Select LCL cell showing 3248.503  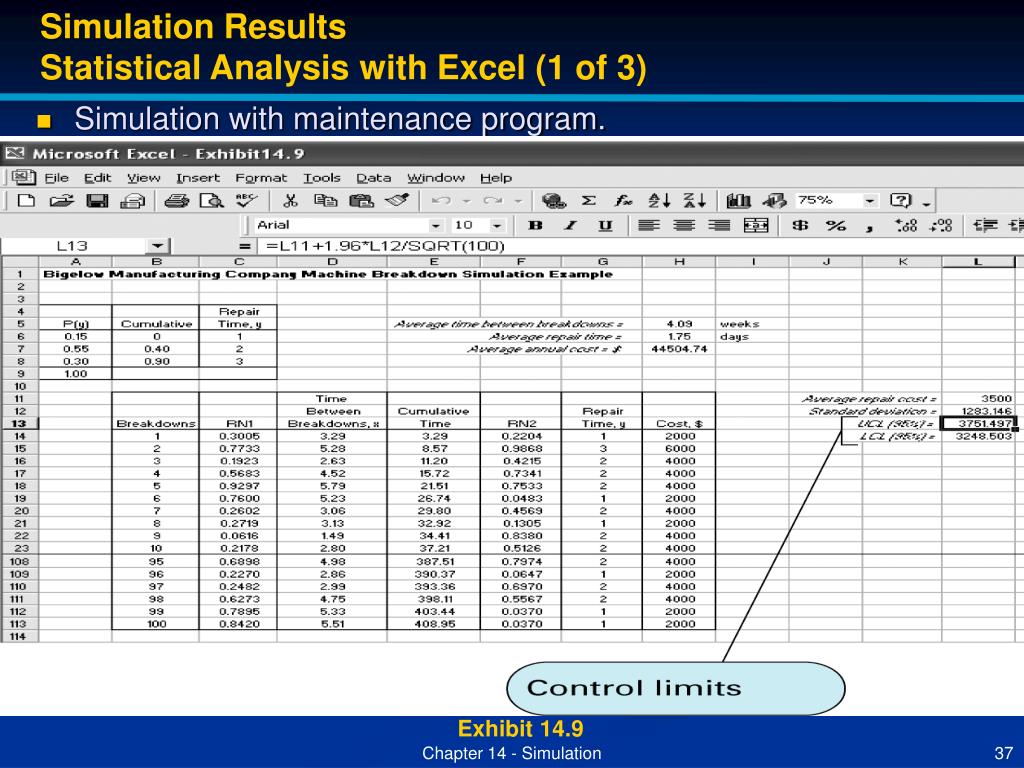[x=978, y=436]
